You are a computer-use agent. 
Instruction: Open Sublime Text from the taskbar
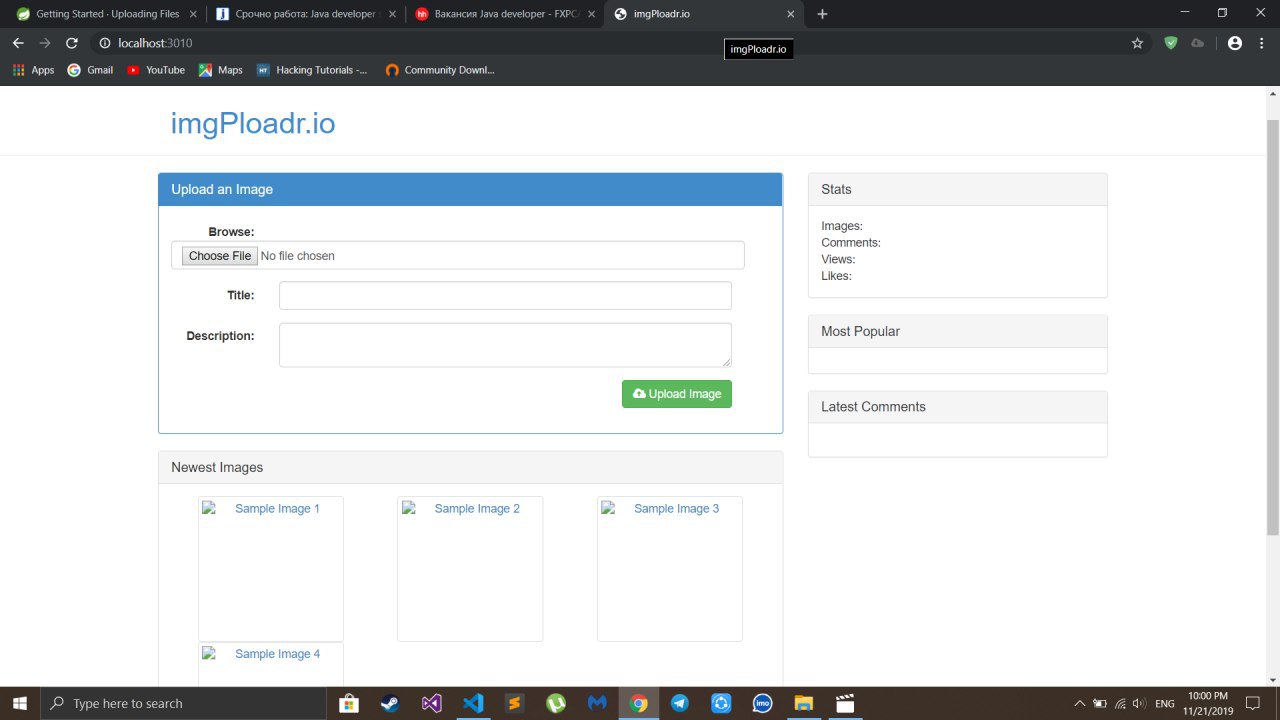pyautogui.click(x=514, y=703)
